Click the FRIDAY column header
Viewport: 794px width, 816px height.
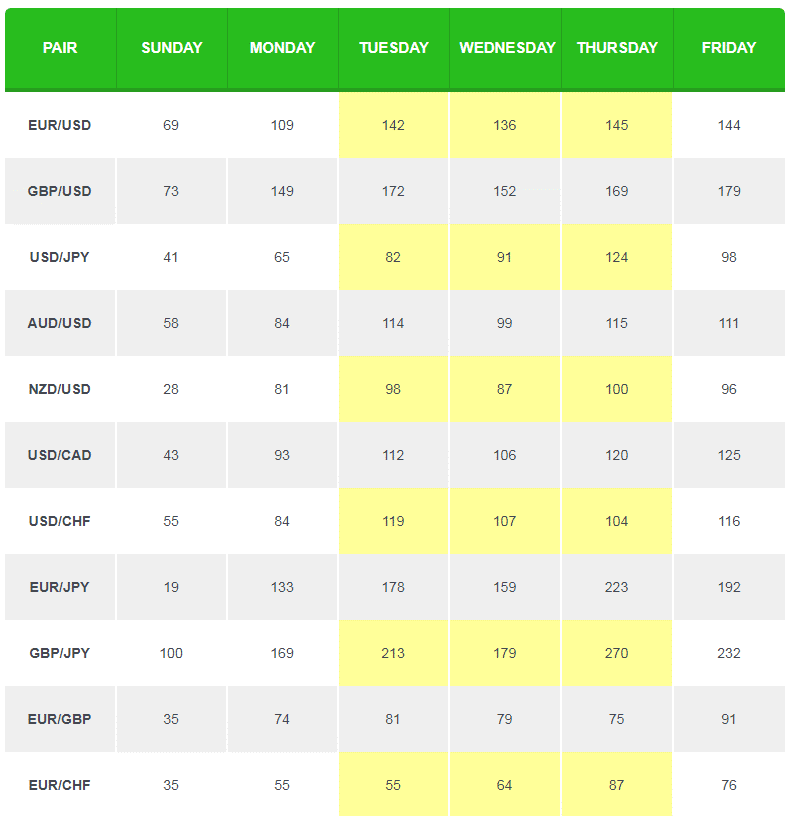click(729, 48)
